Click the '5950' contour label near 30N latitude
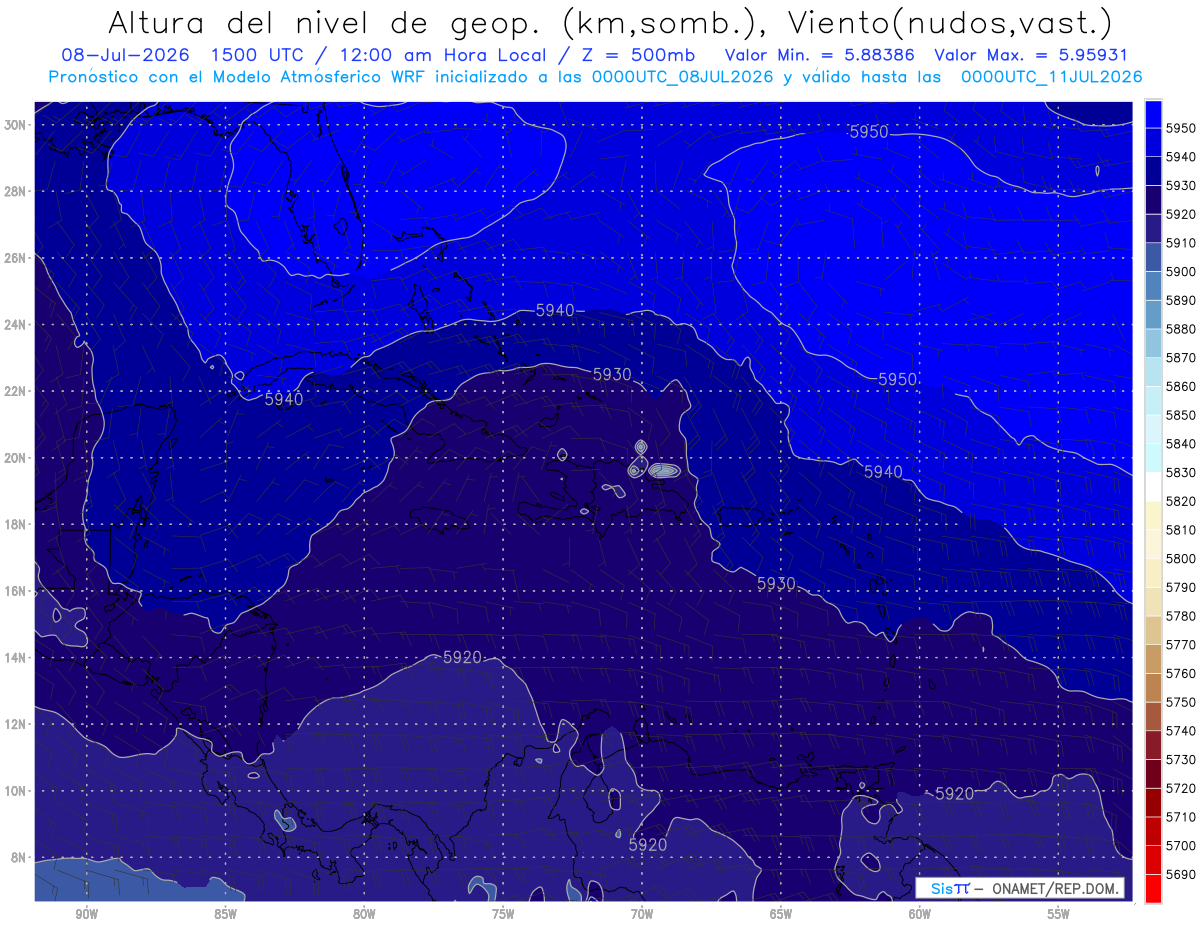The height and width of the screenshot is (927, 1200). tap(868, 132)
